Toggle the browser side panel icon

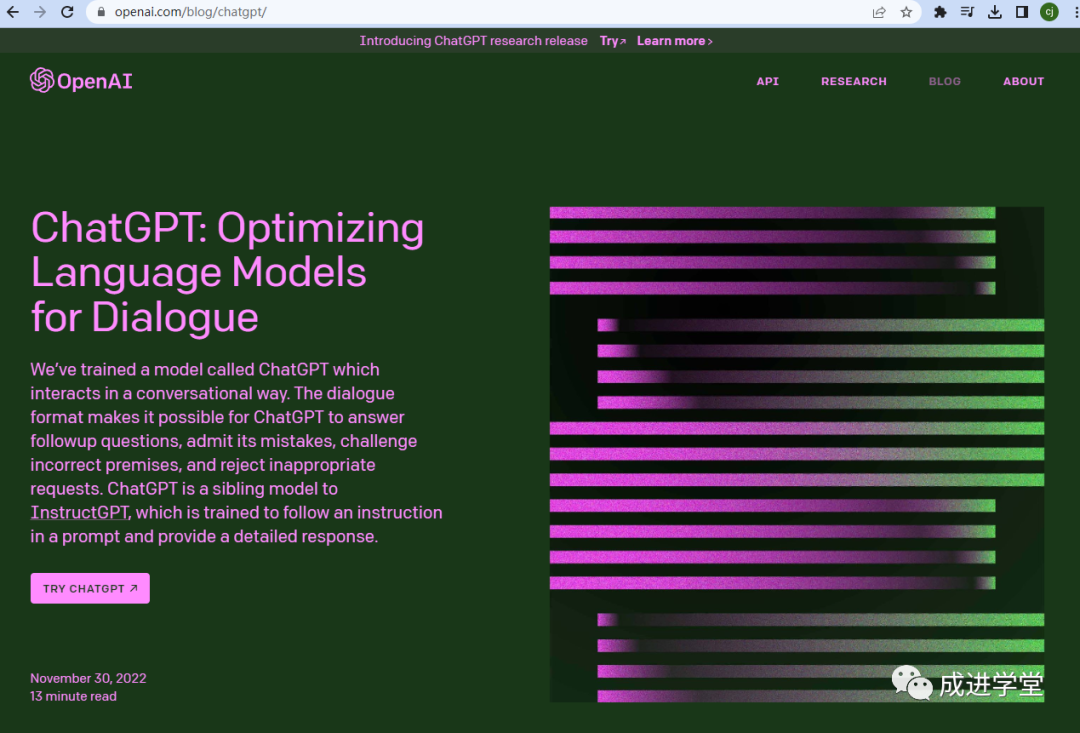(1022, 12)
